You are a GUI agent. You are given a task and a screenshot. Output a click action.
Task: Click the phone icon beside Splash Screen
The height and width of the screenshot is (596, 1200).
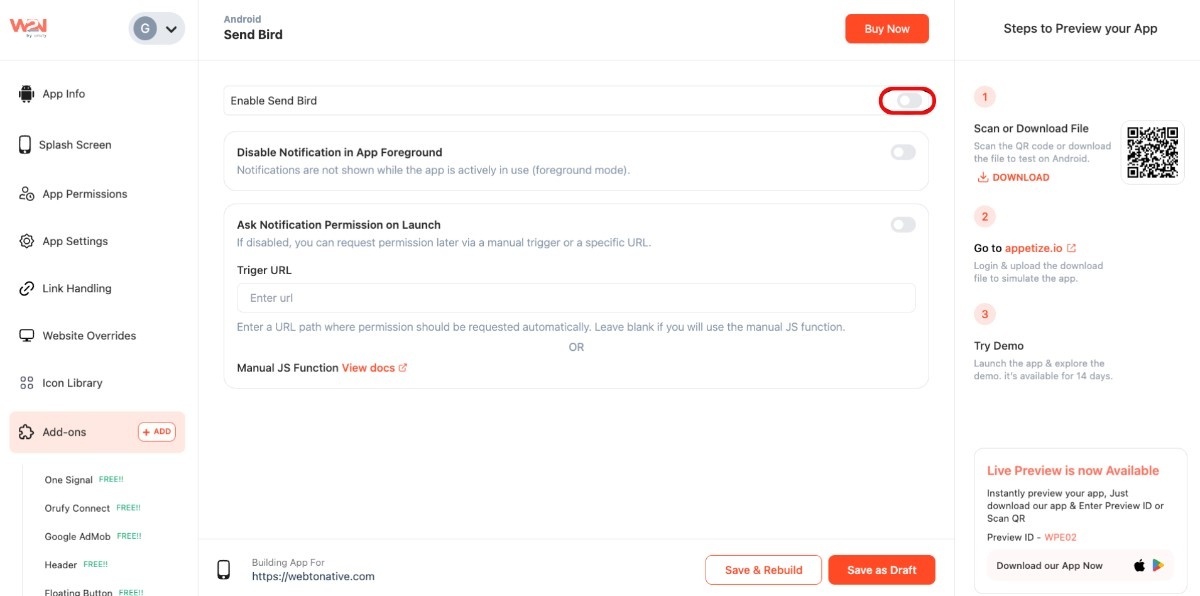click(x=25, y=145)
